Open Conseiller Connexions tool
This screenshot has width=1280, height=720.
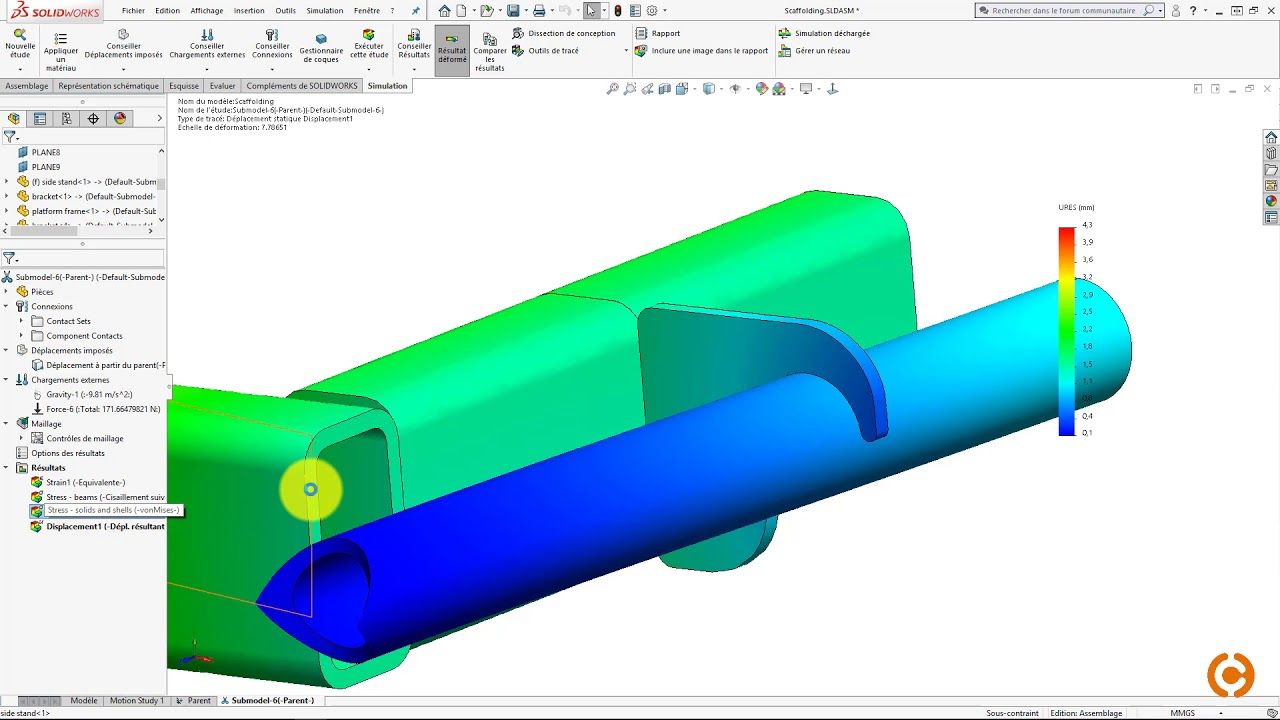(x=272, y=45)
